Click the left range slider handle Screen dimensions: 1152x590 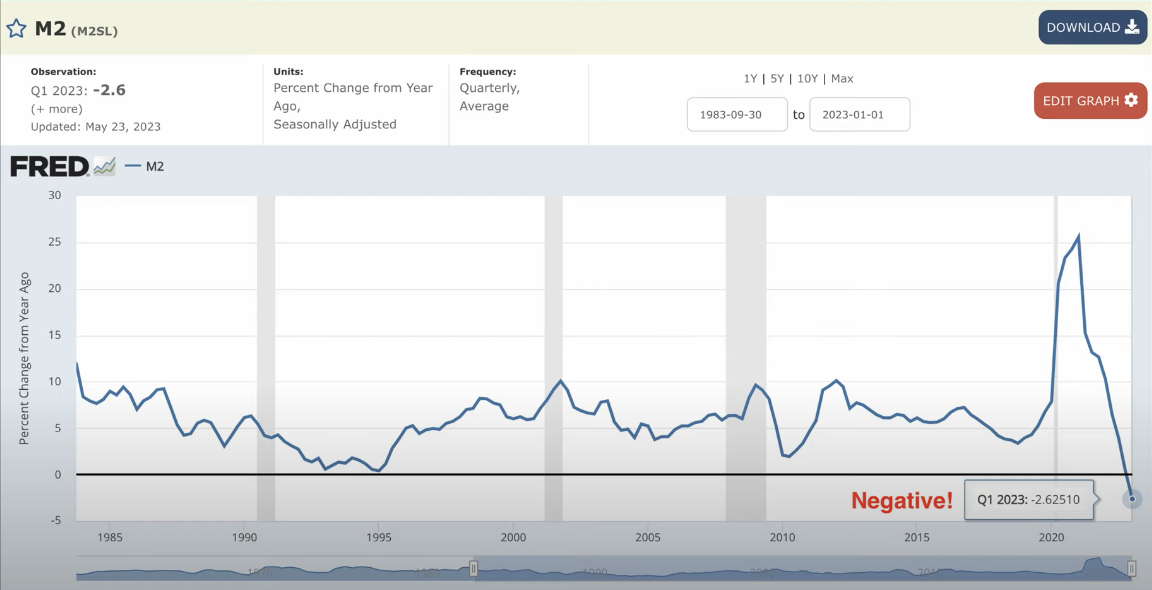tap(474, 569)
